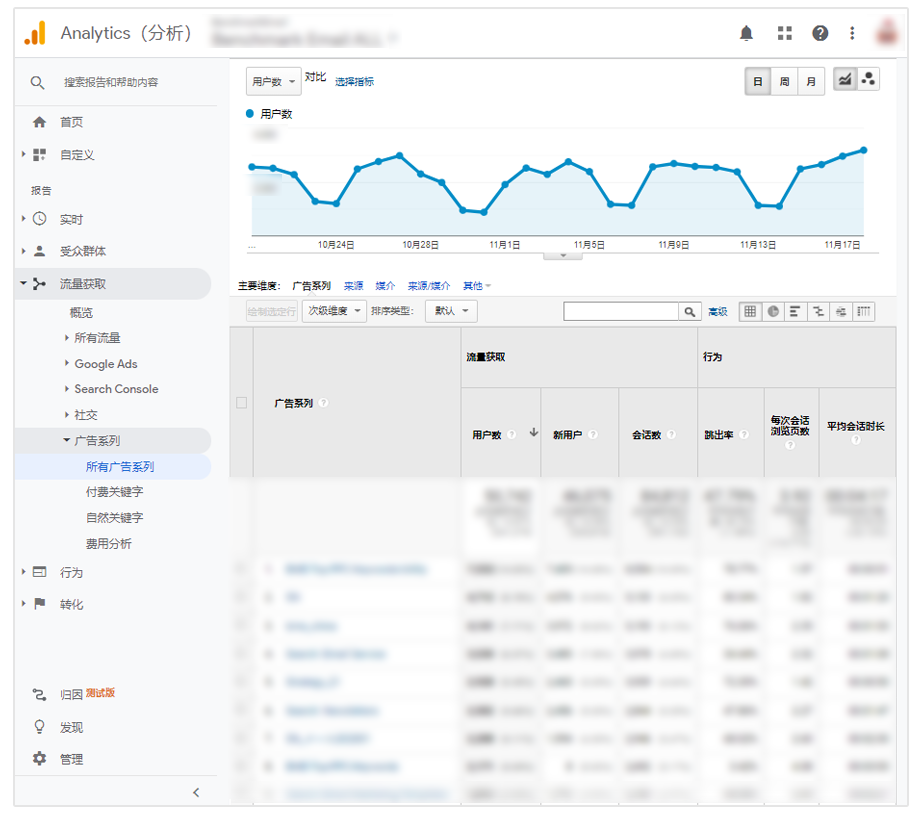Collapse the left sidebar with the arrow
922x814 pixels.
tap(196, 792)
